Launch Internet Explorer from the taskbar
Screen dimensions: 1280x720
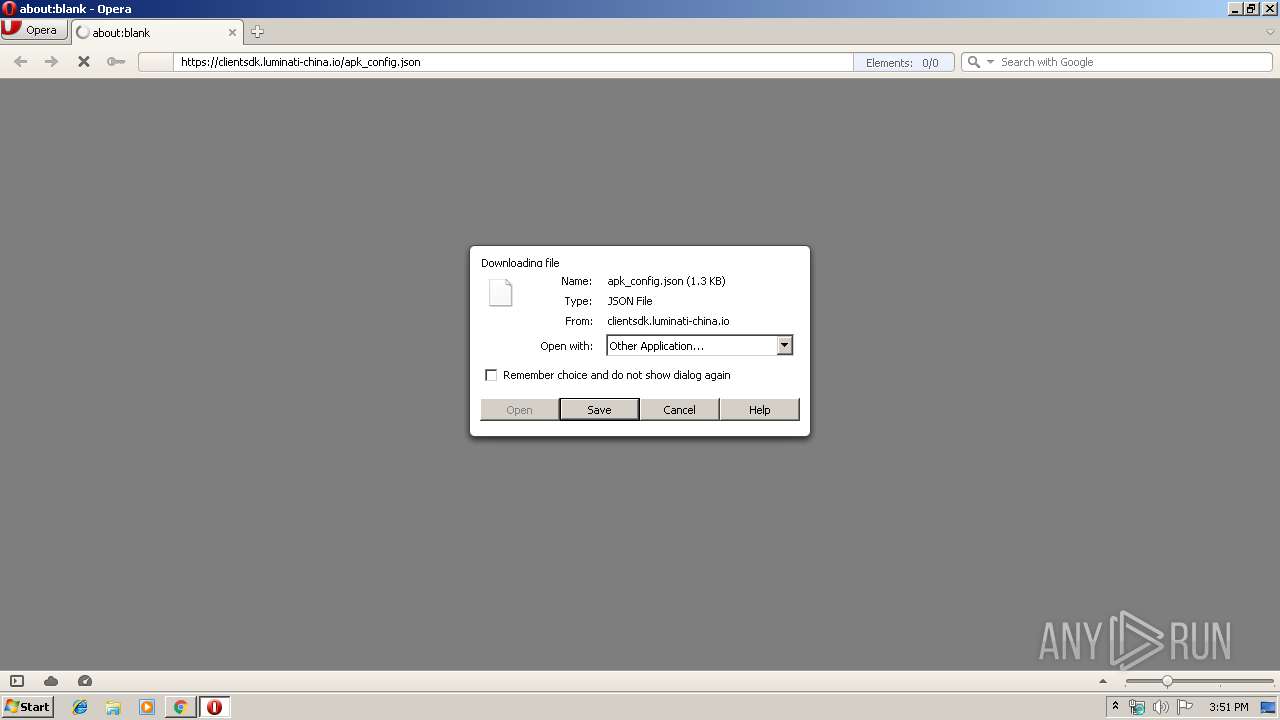pos(80,707)
